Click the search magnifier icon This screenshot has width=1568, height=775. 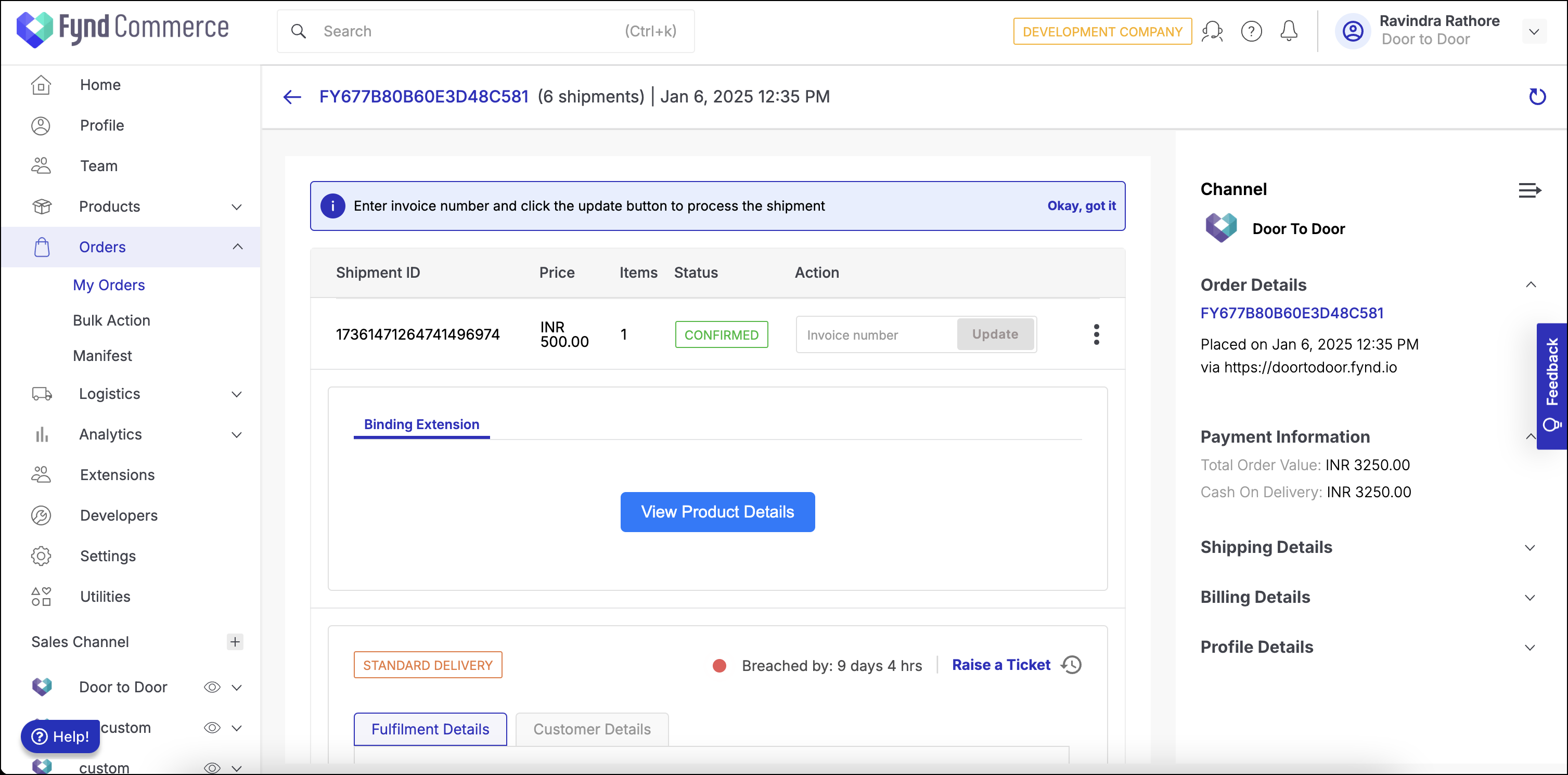click(298, 31)
